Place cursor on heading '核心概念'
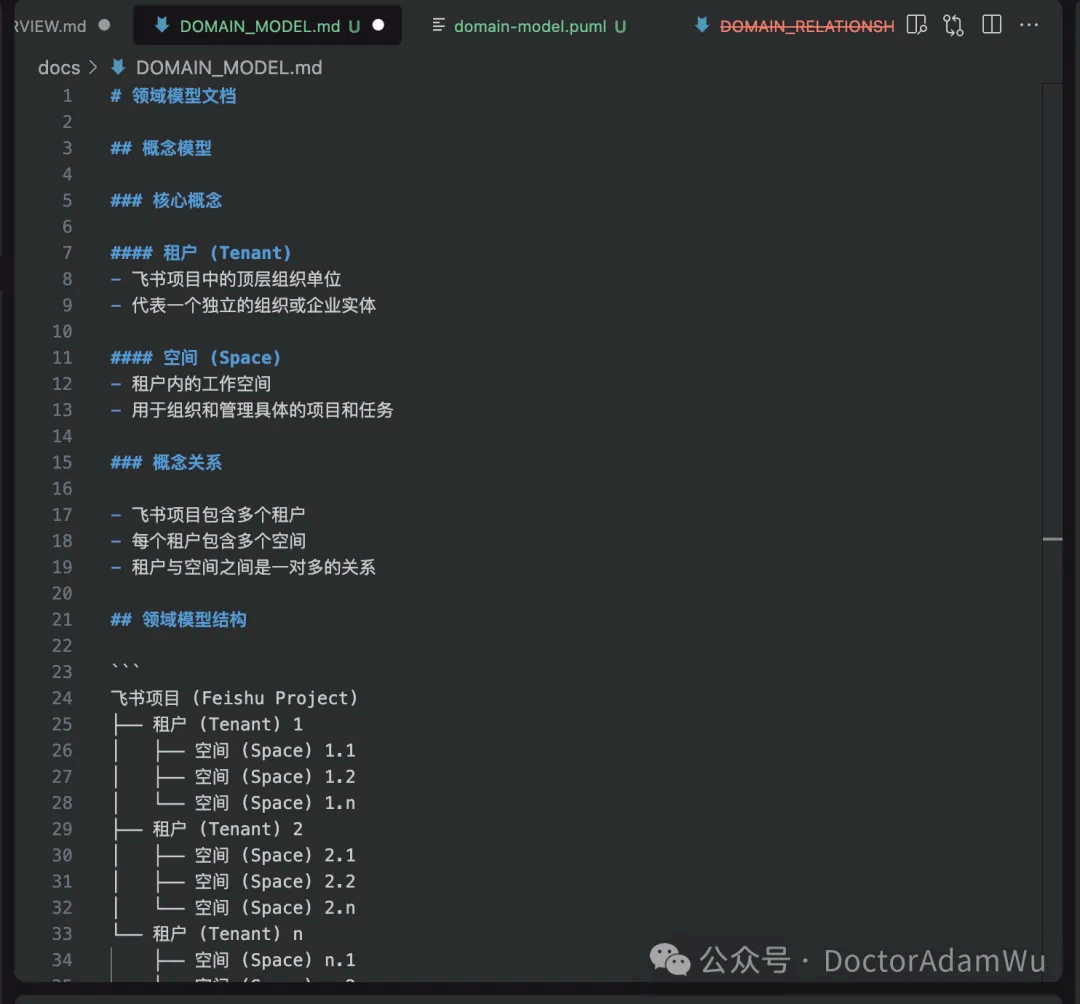The height and width of the screenshot is (1004, 1080). [x=187, y=200]
